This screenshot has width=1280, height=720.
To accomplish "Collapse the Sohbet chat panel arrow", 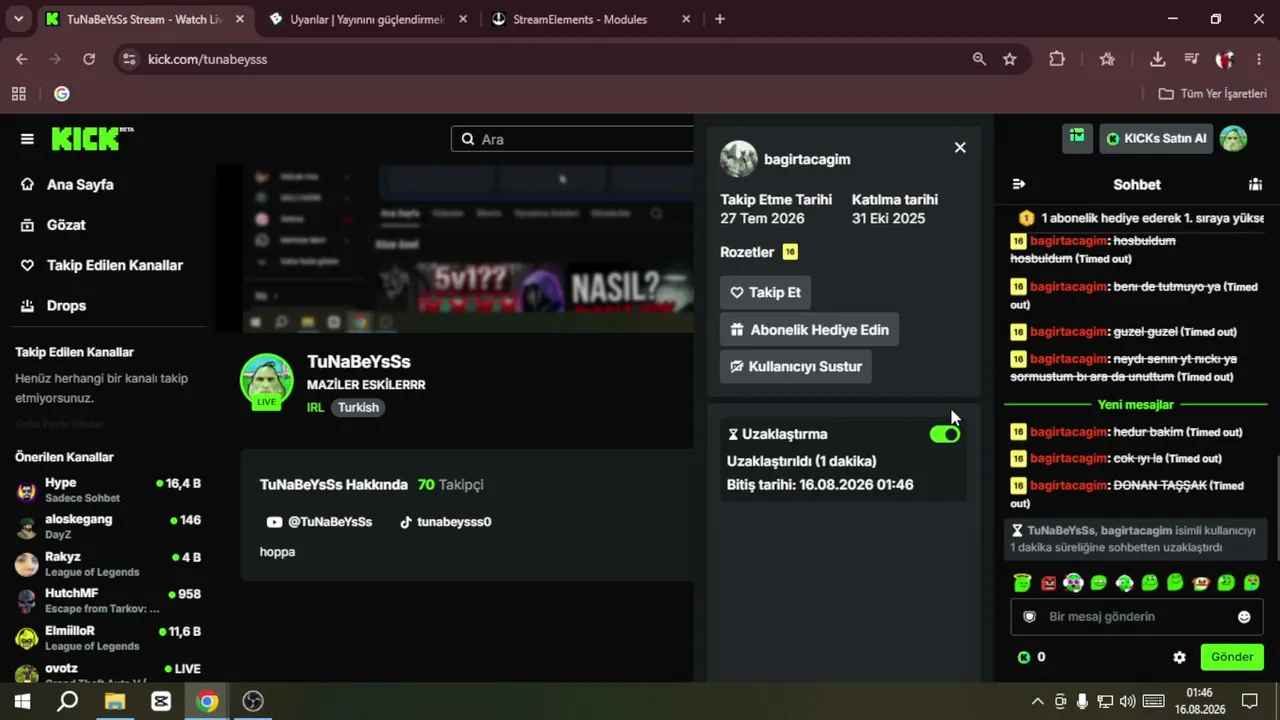I will point(1019,184).
